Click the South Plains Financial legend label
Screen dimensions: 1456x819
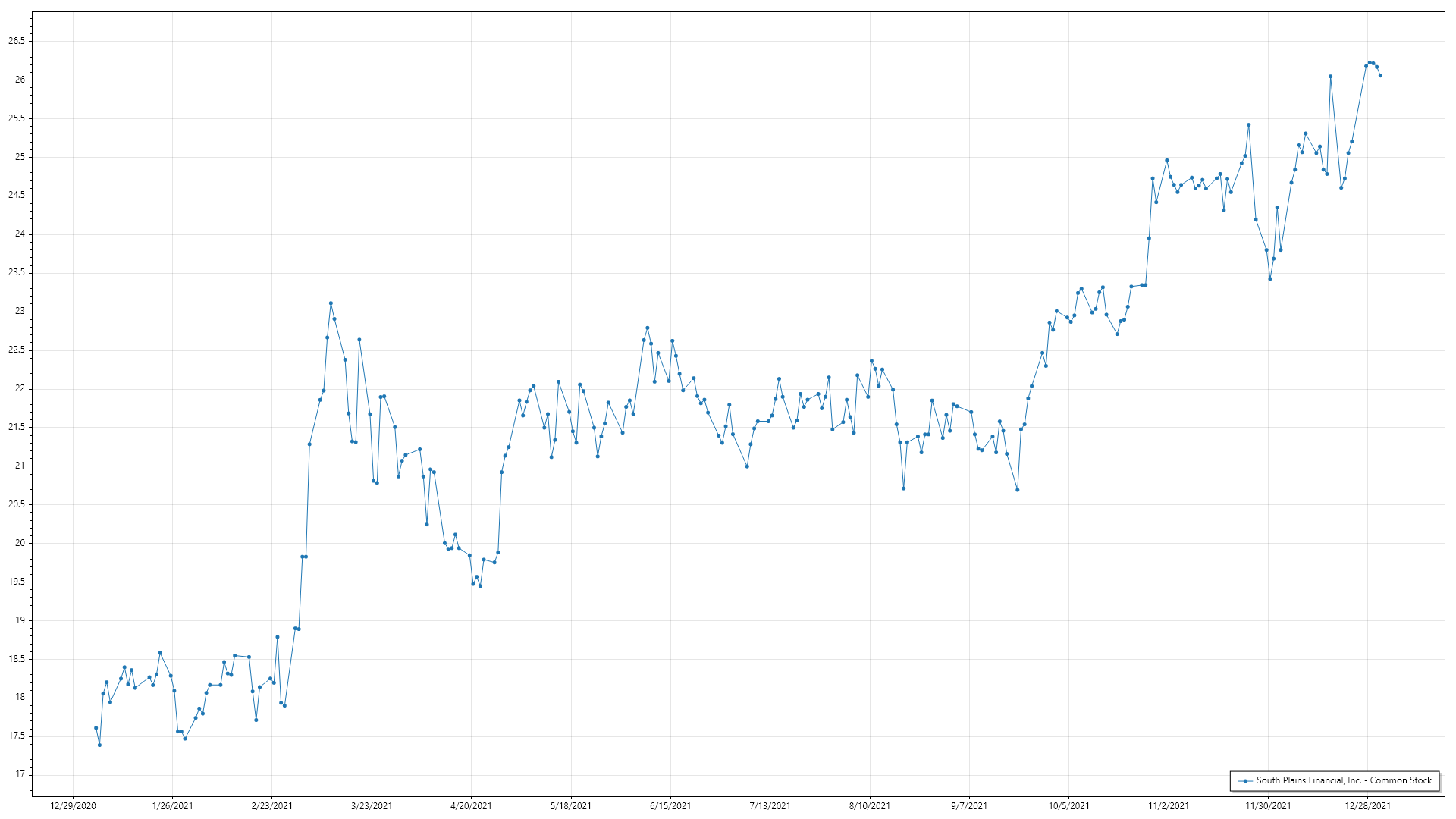click(x=1344, y=780)
